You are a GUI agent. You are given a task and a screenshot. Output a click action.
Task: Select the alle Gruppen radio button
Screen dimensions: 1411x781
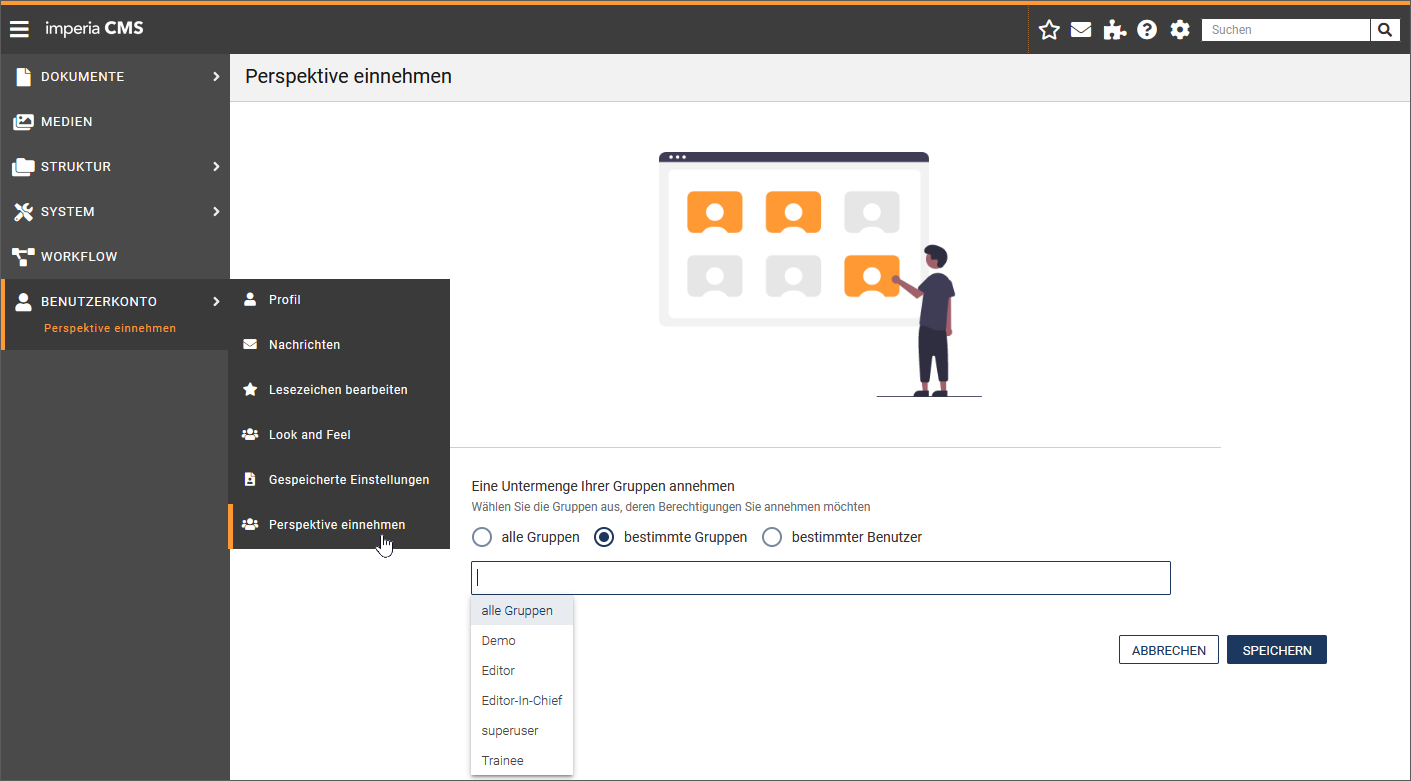tap(482, 537)
